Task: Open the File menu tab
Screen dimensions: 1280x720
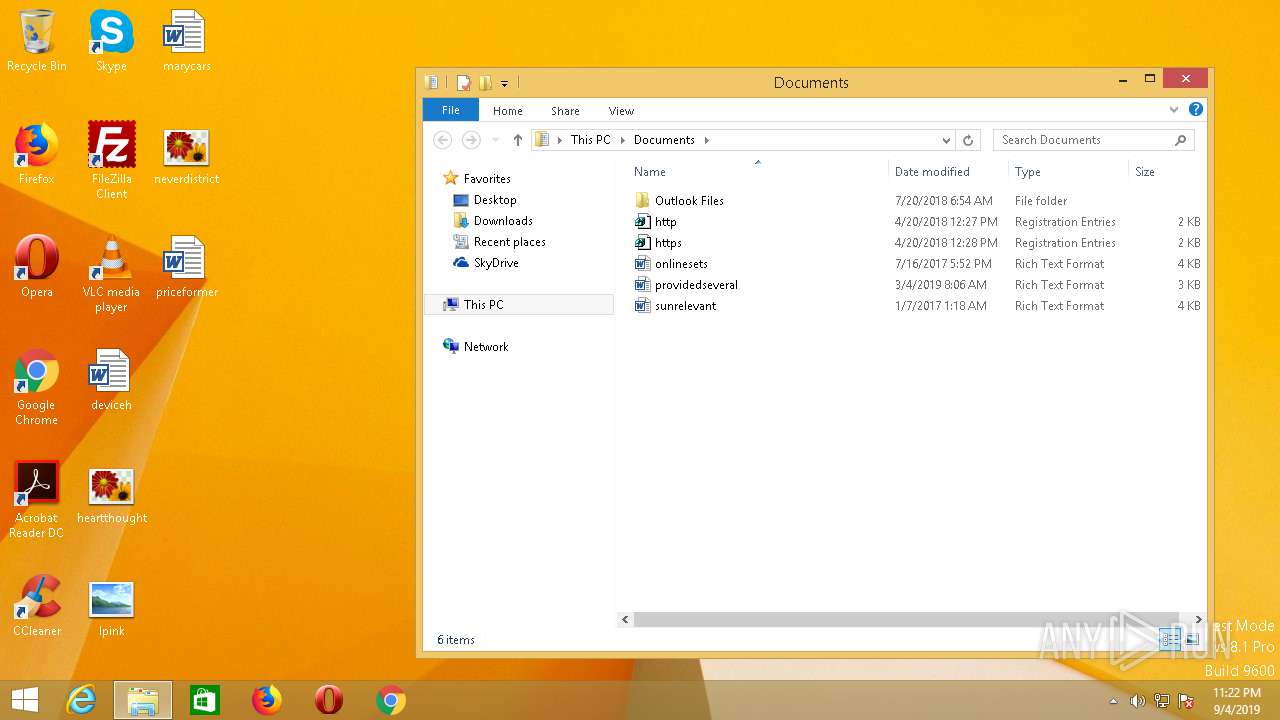Action: [x=451, y=110]
